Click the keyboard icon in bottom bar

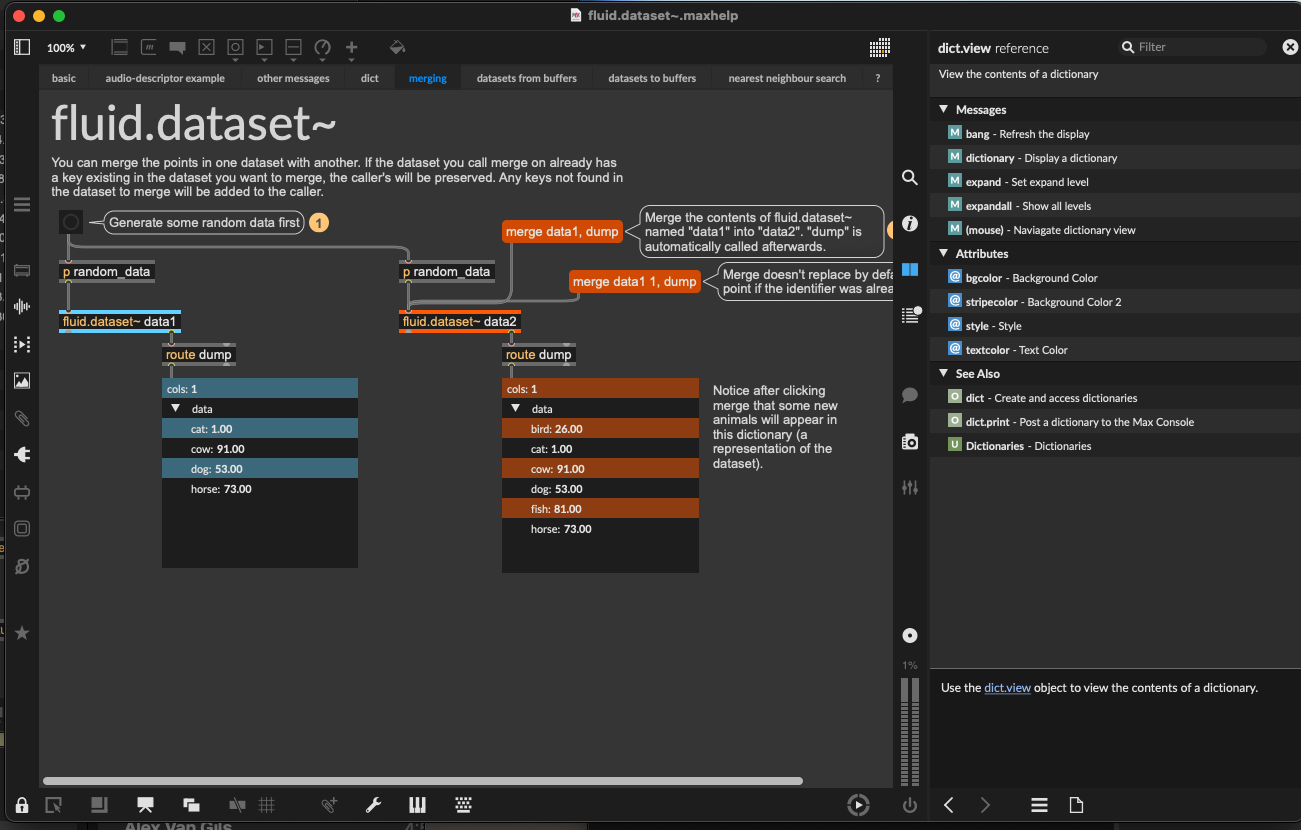pyautogui.click(x=463, y=805)
